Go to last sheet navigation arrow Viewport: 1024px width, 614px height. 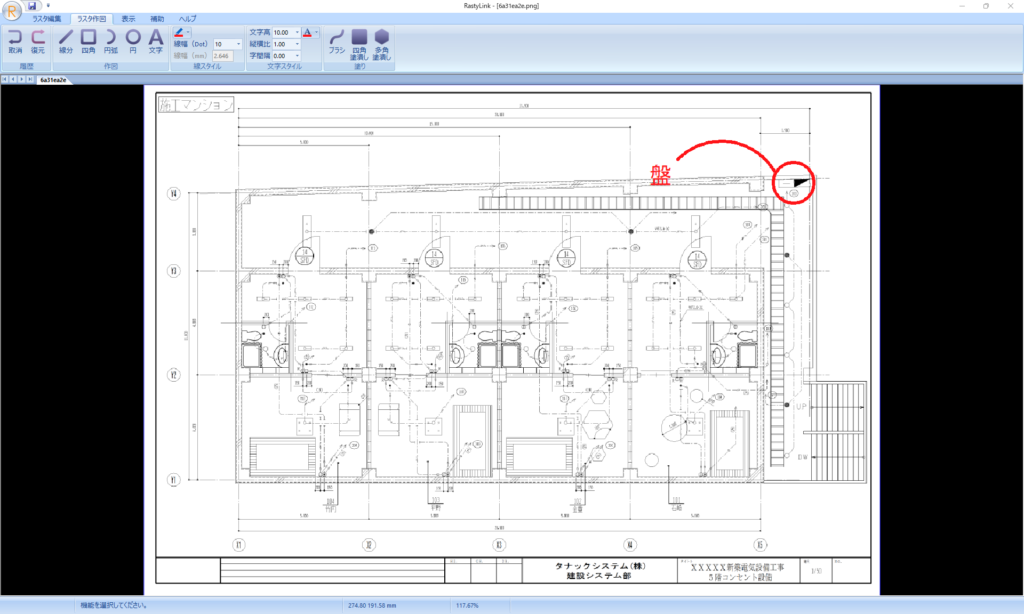(x=29, y=80)
